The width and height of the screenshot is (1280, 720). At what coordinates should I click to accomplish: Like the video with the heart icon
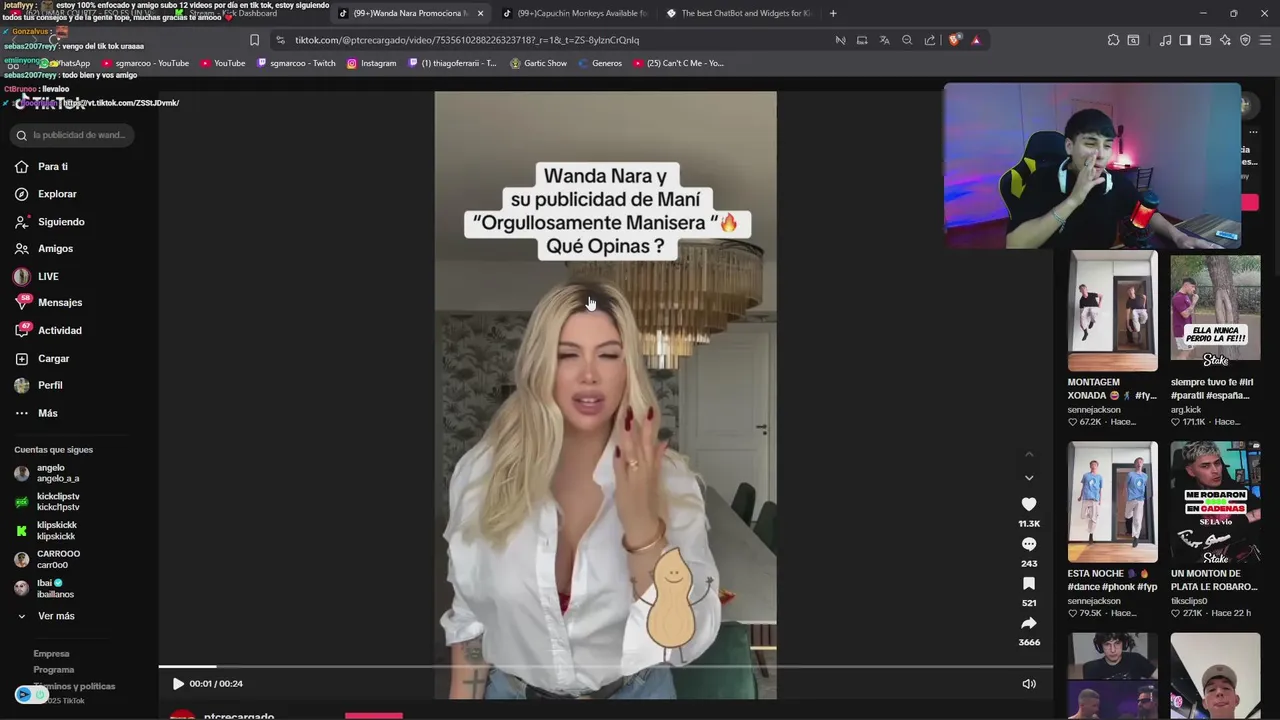click(x=1029, y=505)
